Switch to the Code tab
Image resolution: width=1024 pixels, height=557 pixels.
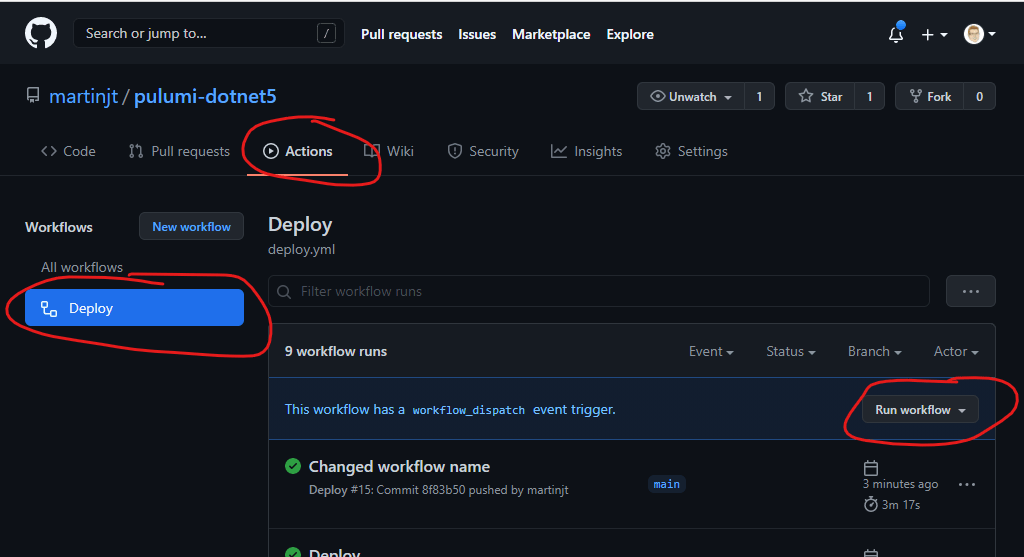(68, 151)
